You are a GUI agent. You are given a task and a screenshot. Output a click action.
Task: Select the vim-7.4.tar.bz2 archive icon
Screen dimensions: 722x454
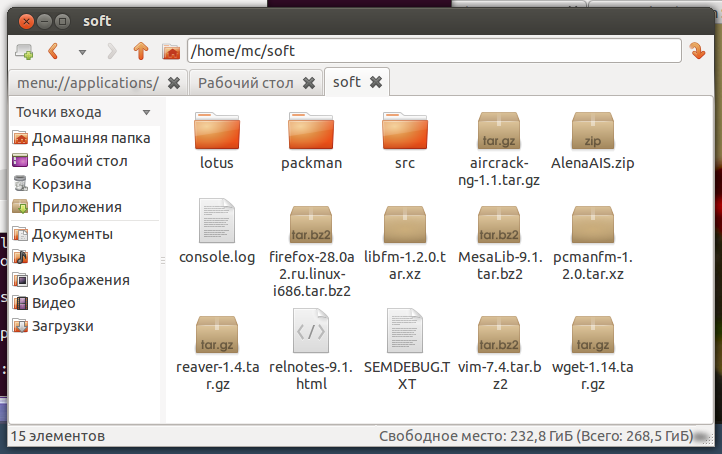point(499,335)
